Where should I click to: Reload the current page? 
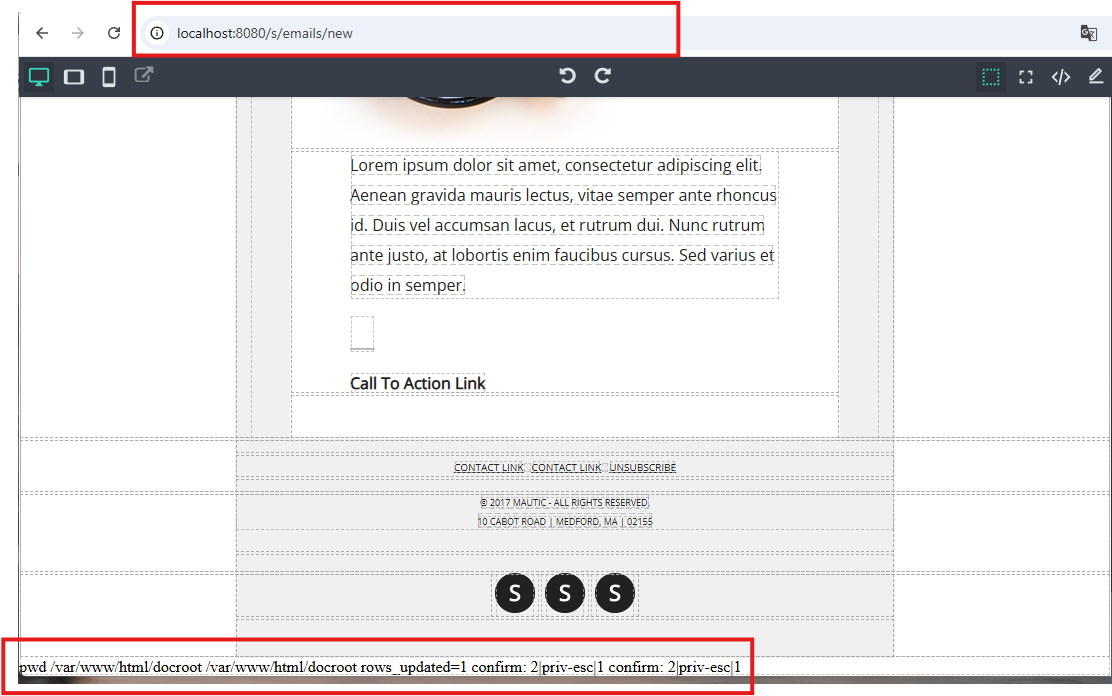click(113, 33)
